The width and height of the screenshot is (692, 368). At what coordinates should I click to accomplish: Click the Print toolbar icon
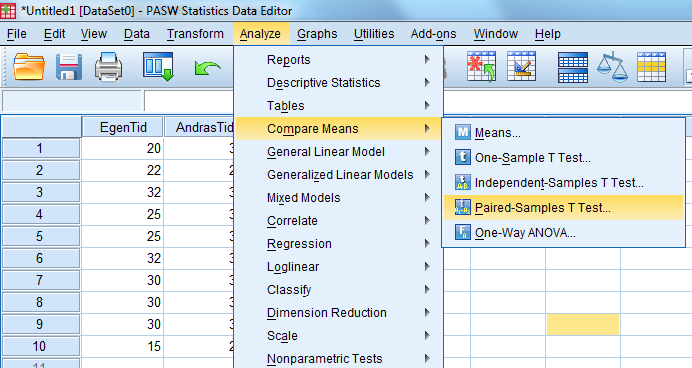[109, 67]
